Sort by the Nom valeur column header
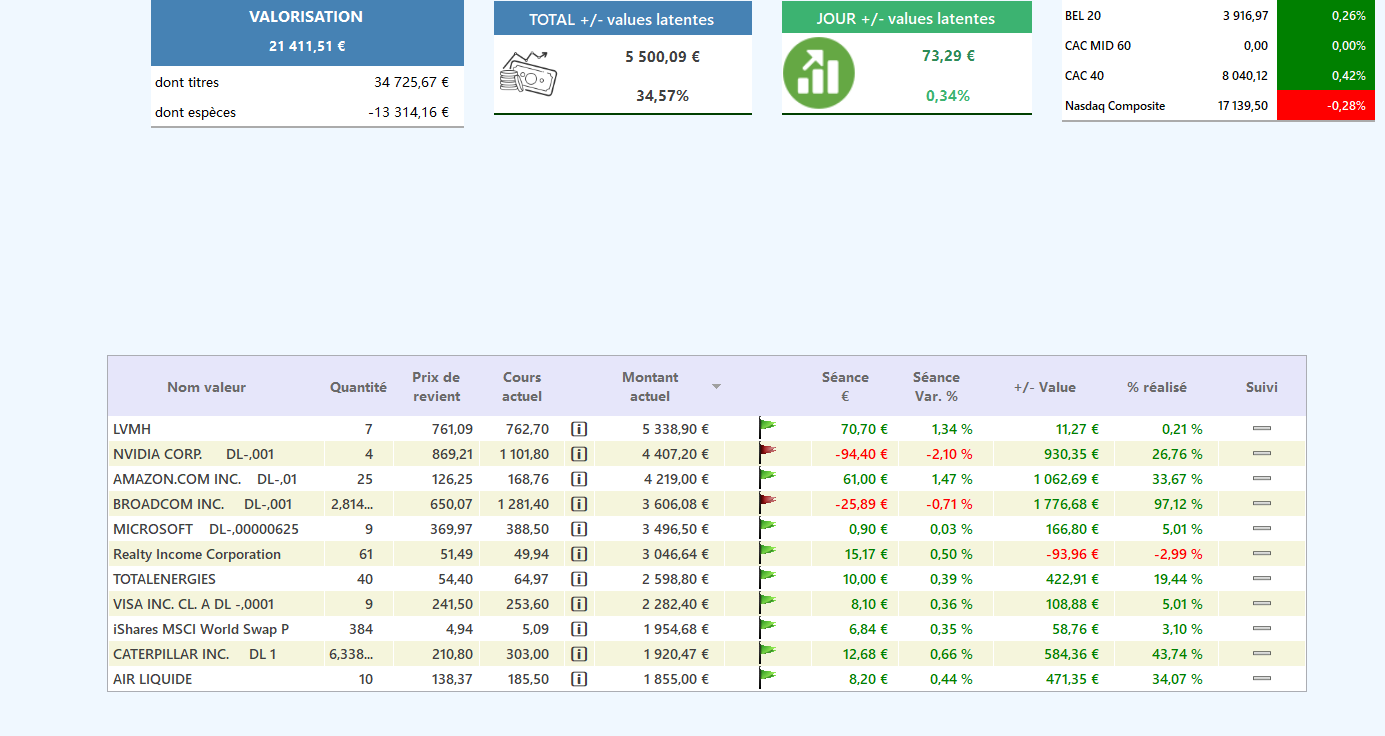The image size is (1385, 736). coord(206,387)
